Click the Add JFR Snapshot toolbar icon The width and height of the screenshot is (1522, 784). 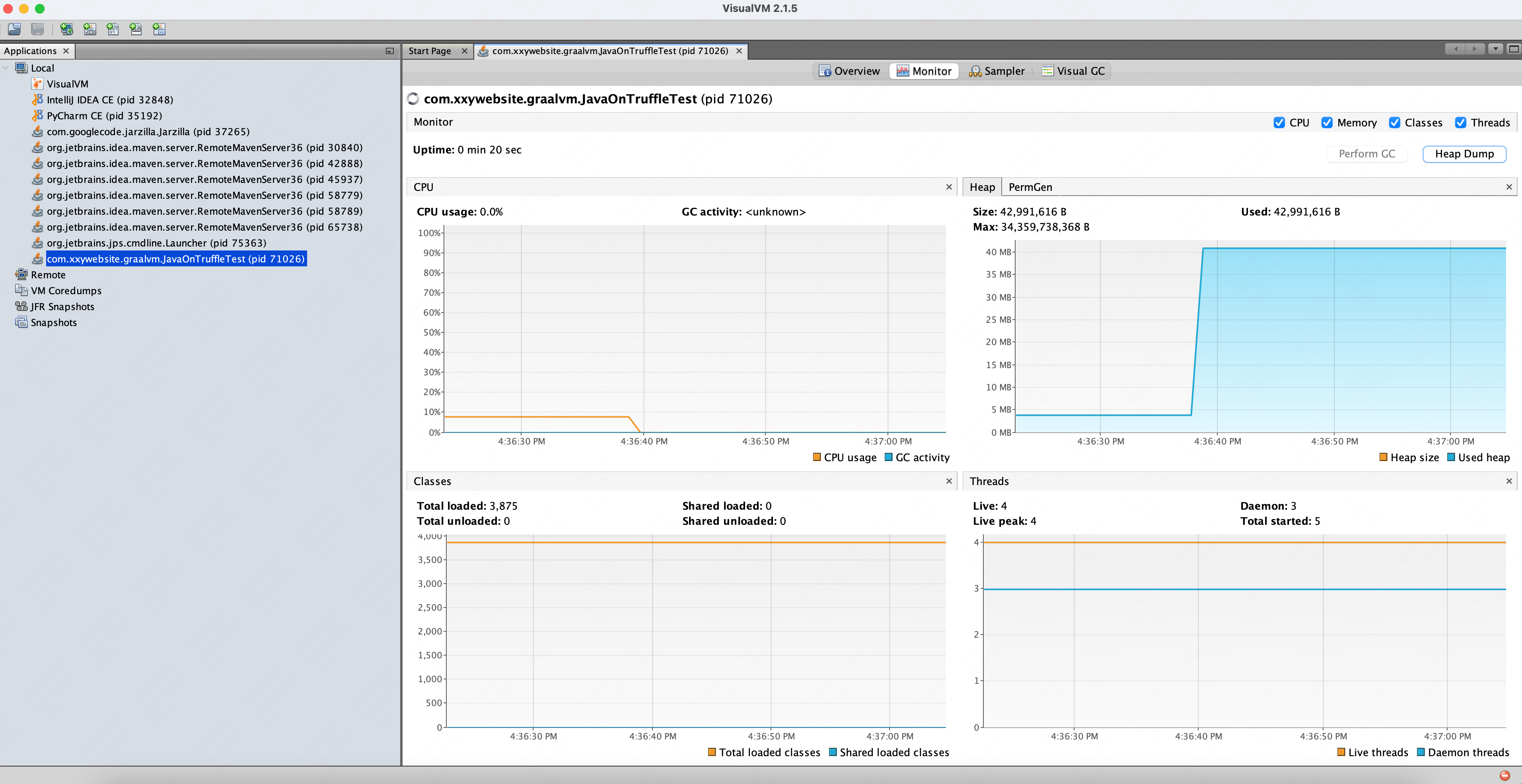pos(136,29)
